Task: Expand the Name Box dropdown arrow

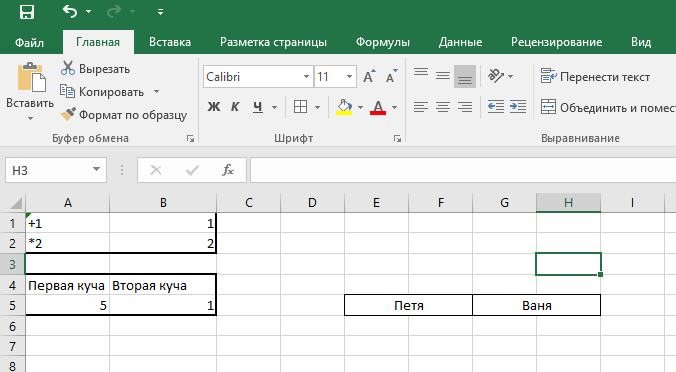Action: click(x=97, y=170)
